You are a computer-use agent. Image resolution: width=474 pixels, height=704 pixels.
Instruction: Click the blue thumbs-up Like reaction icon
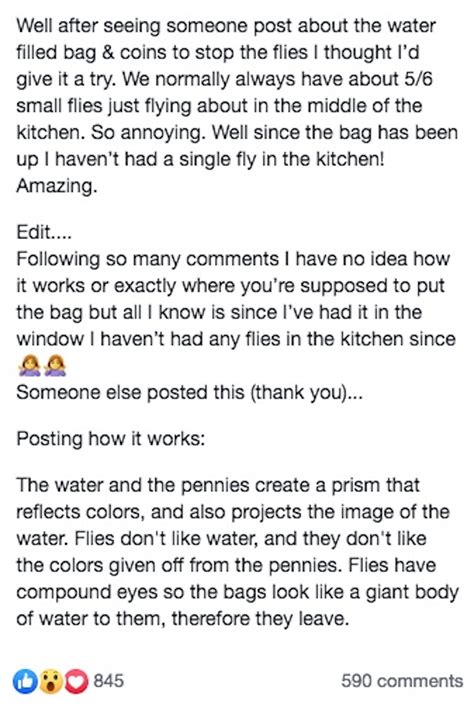[x=26, y=681]
